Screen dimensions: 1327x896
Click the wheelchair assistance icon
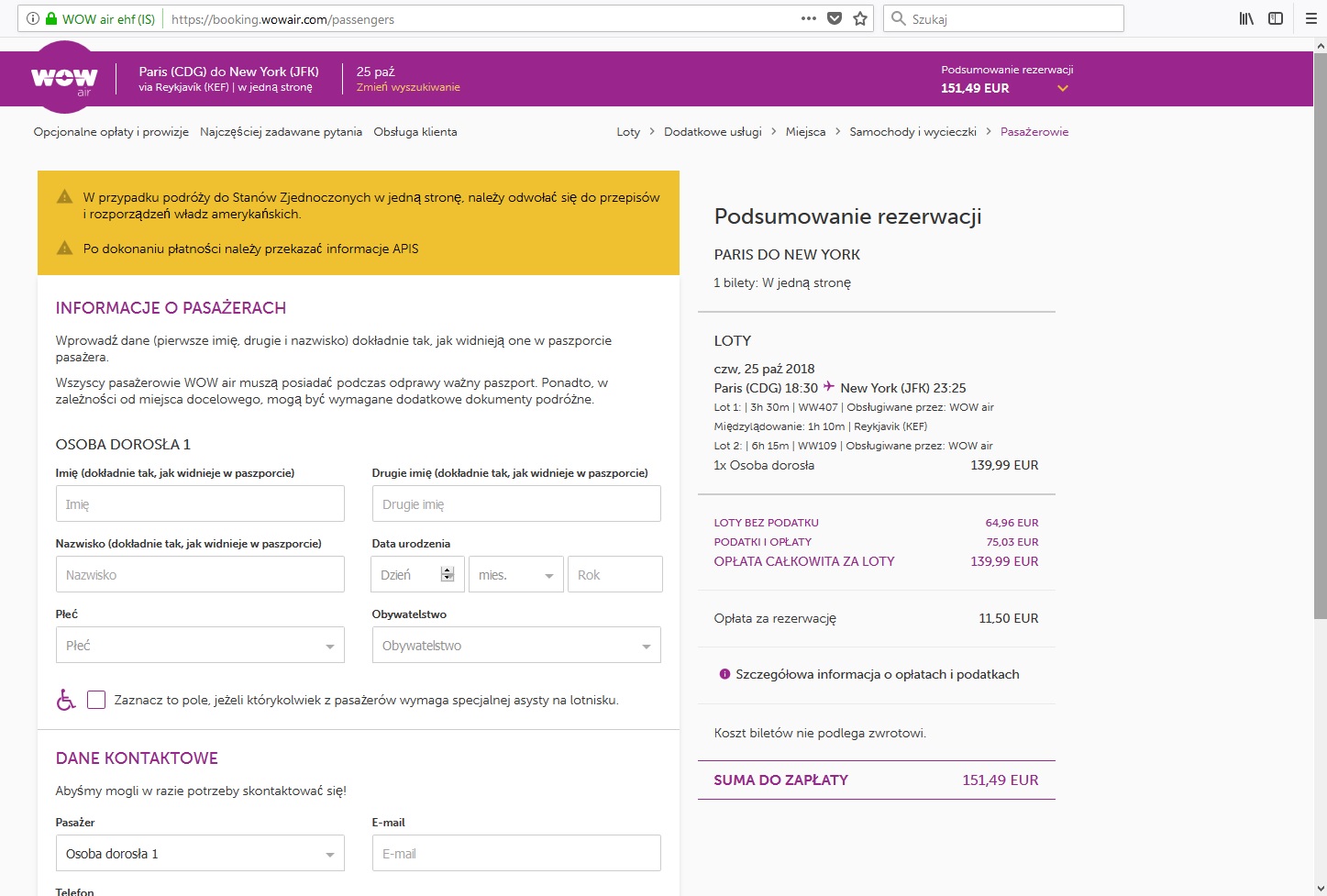tap(66, 700)
